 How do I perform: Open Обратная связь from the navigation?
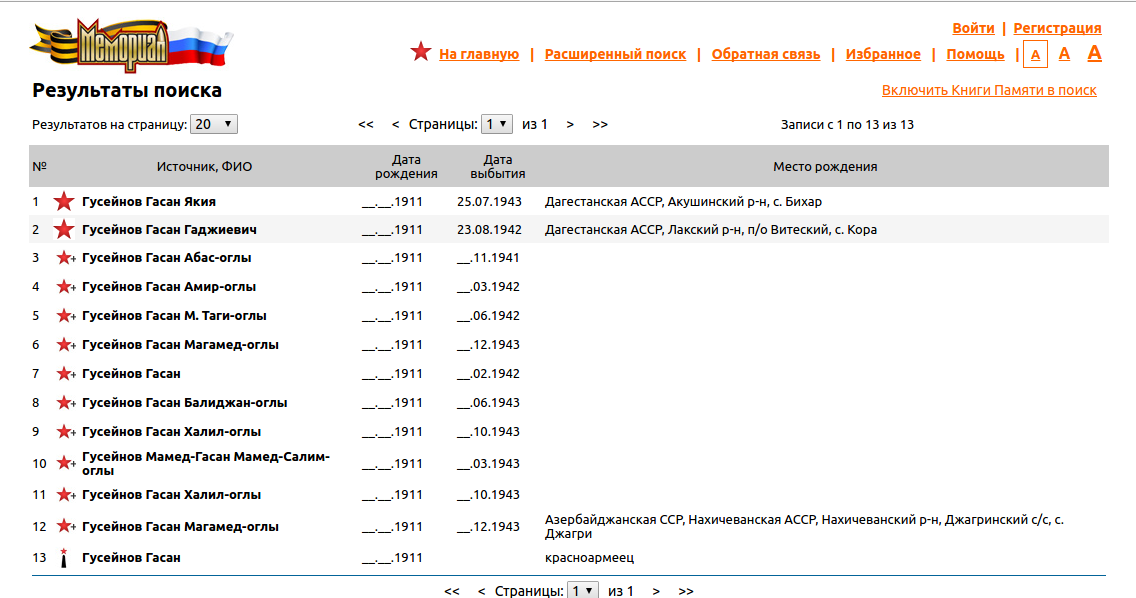coord(765,54)
